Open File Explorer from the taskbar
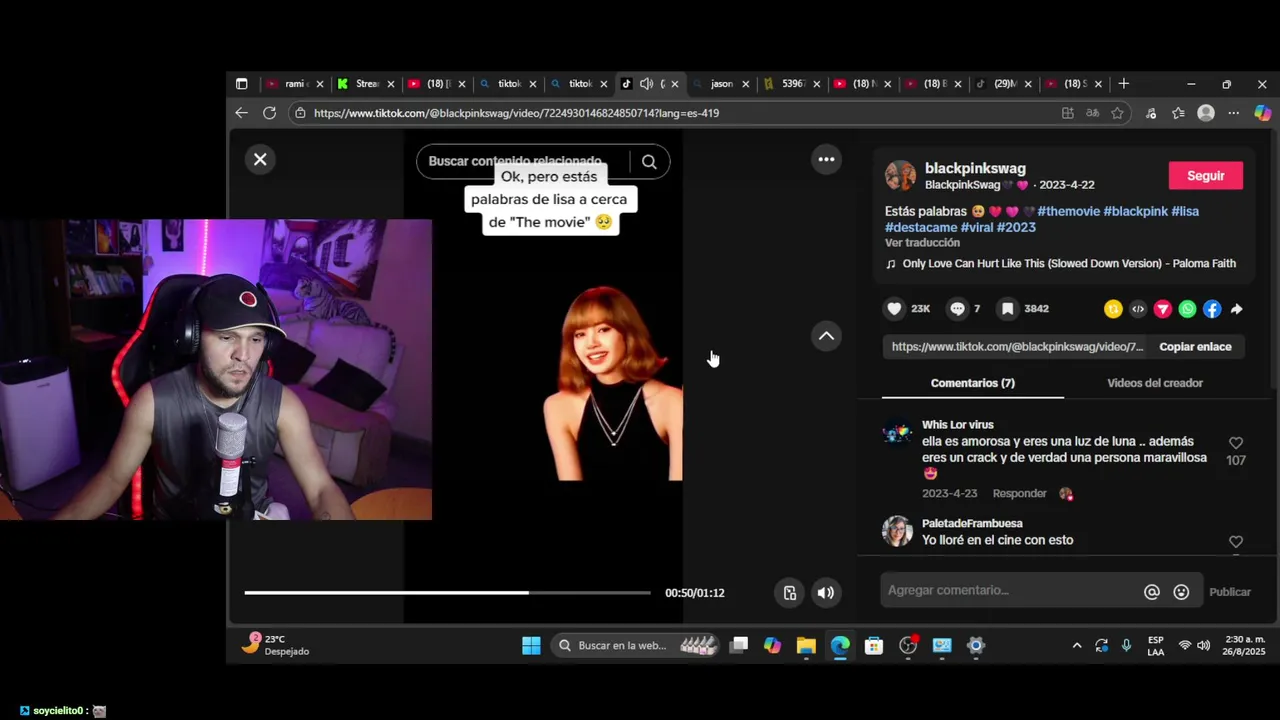 coord(806,646)
